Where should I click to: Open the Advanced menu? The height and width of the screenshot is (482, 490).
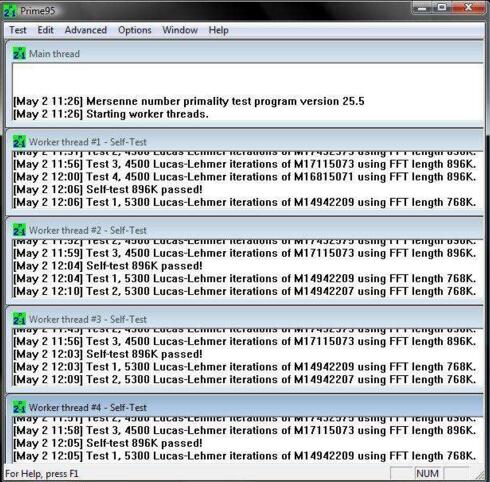pyautogui.click(x=86, y=30)
